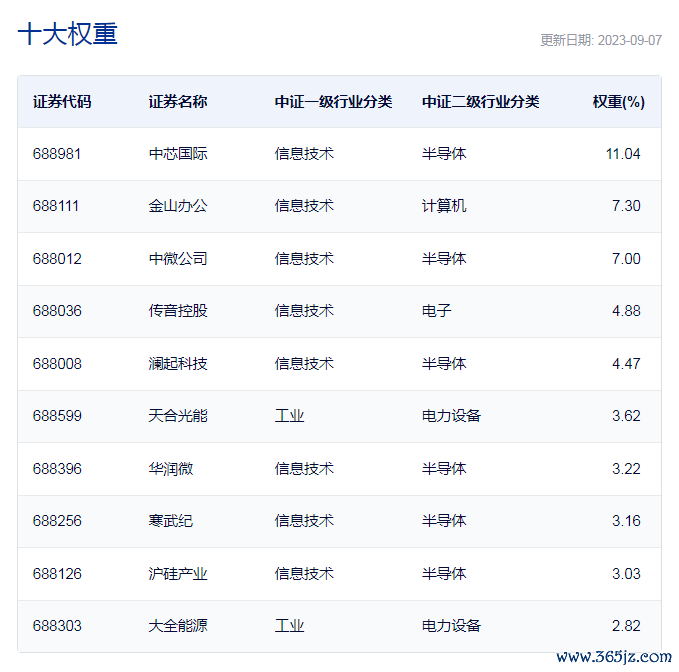This screenshot has height=672, width=679.
Task: Select security code 688981
Action: coord(57,154)
